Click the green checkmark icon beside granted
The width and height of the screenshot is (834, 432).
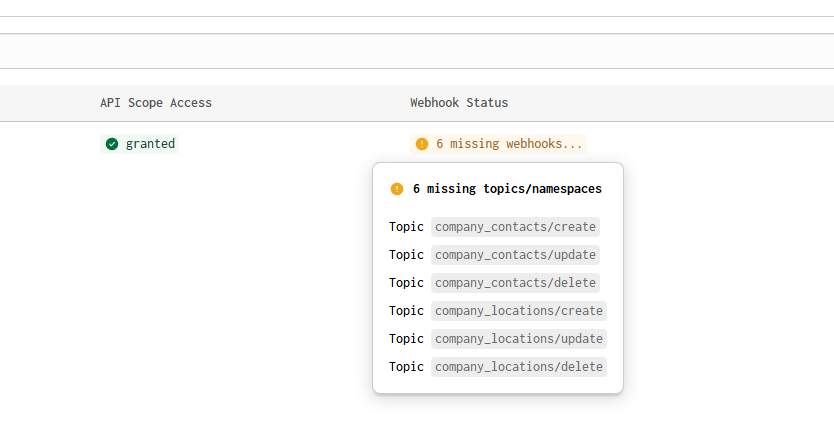tap(112, 144)
